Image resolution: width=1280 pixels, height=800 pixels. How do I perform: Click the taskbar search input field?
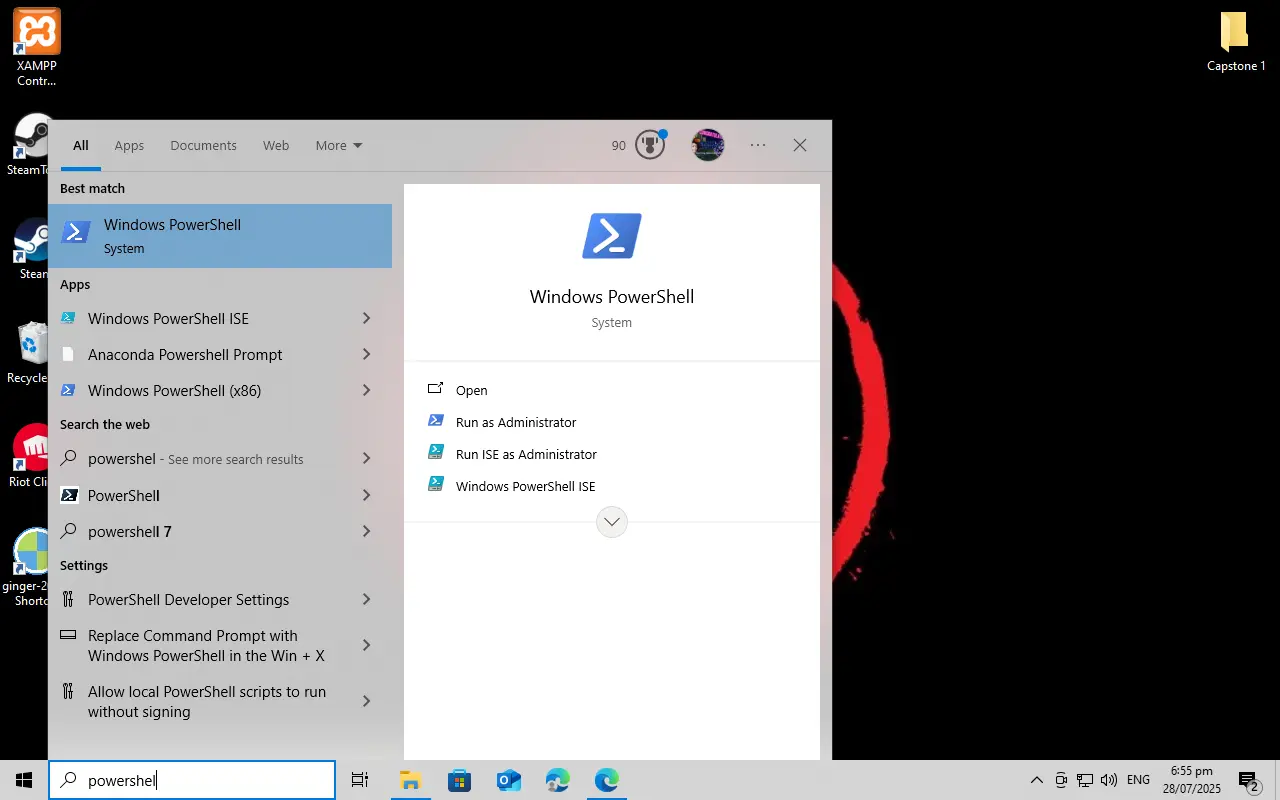click(192, 780)
